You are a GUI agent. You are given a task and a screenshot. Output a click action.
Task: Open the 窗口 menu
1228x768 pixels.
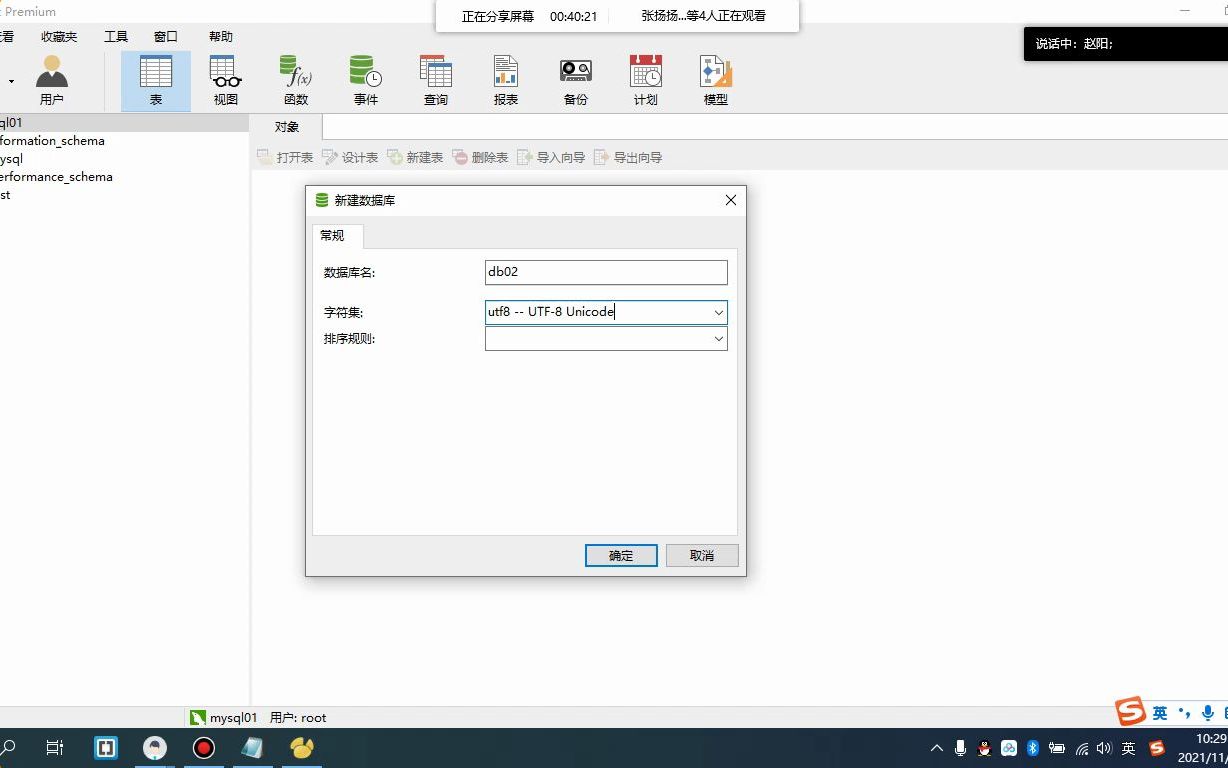(x=166, y=37)
